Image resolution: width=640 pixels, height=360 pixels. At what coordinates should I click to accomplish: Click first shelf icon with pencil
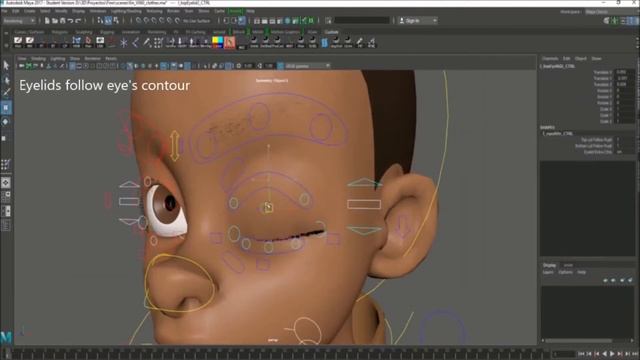18,41
